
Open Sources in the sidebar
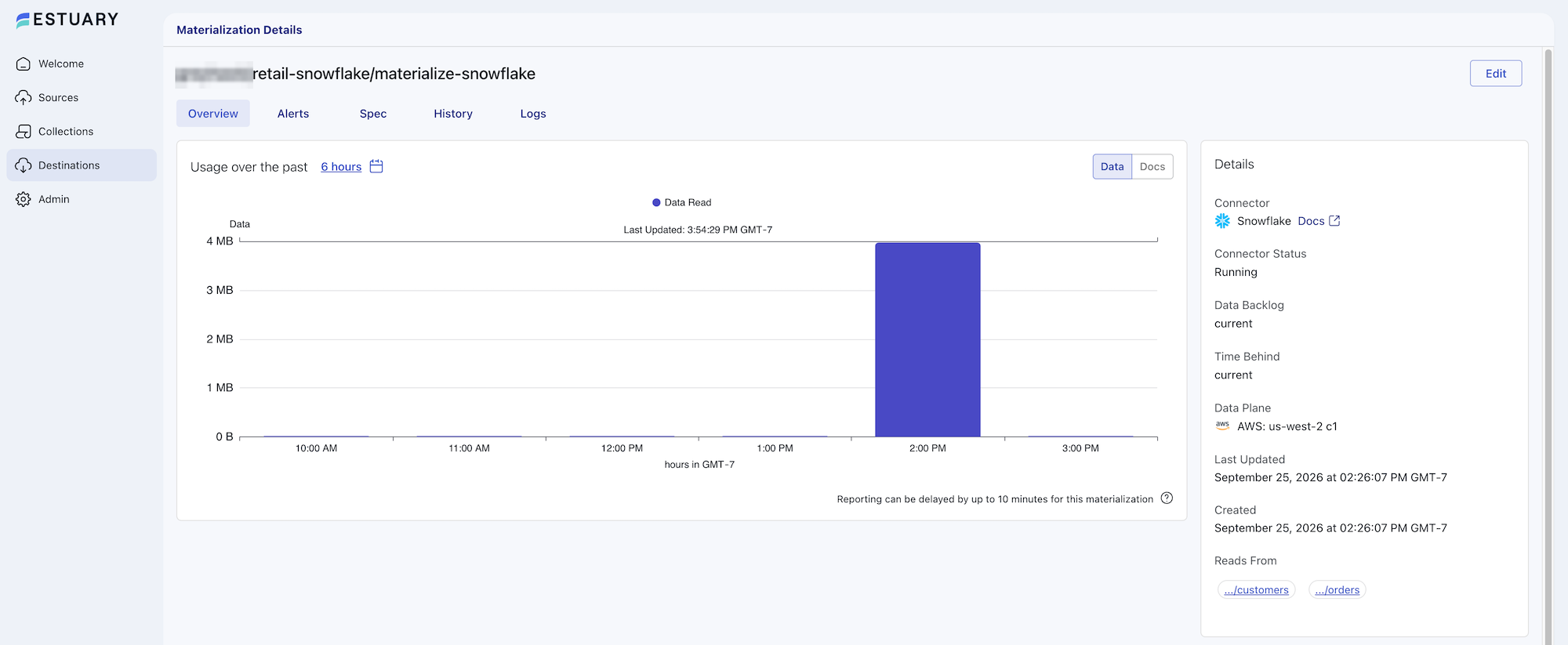tap(82, 98)
